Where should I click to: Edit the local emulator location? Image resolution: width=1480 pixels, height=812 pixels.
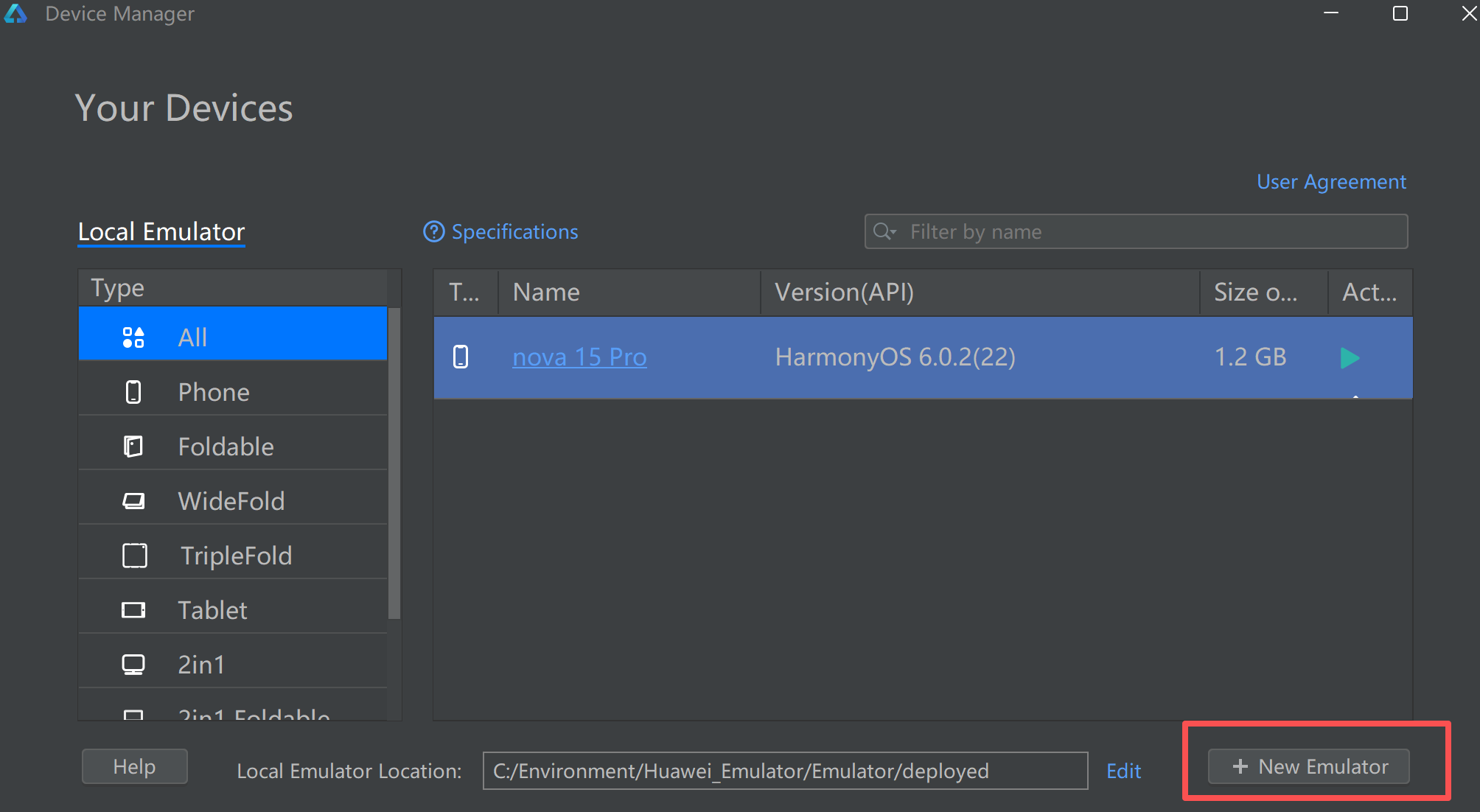tap(1123, 771)
